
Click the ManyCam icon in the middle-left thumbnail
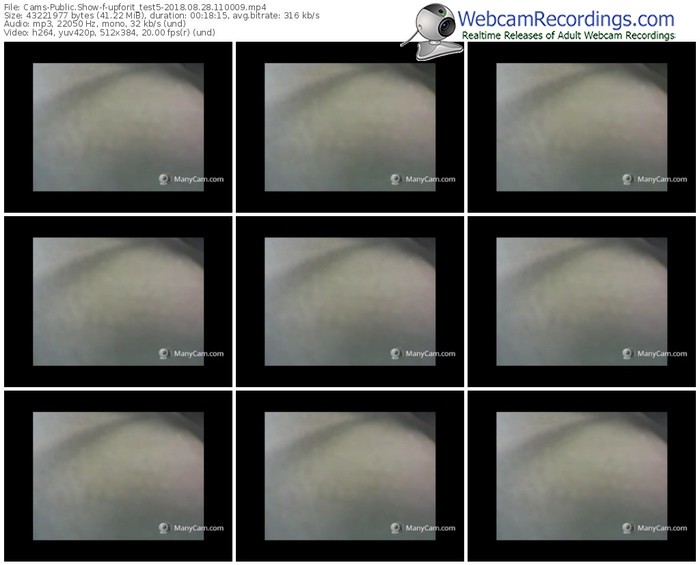(x=164, y=353)
